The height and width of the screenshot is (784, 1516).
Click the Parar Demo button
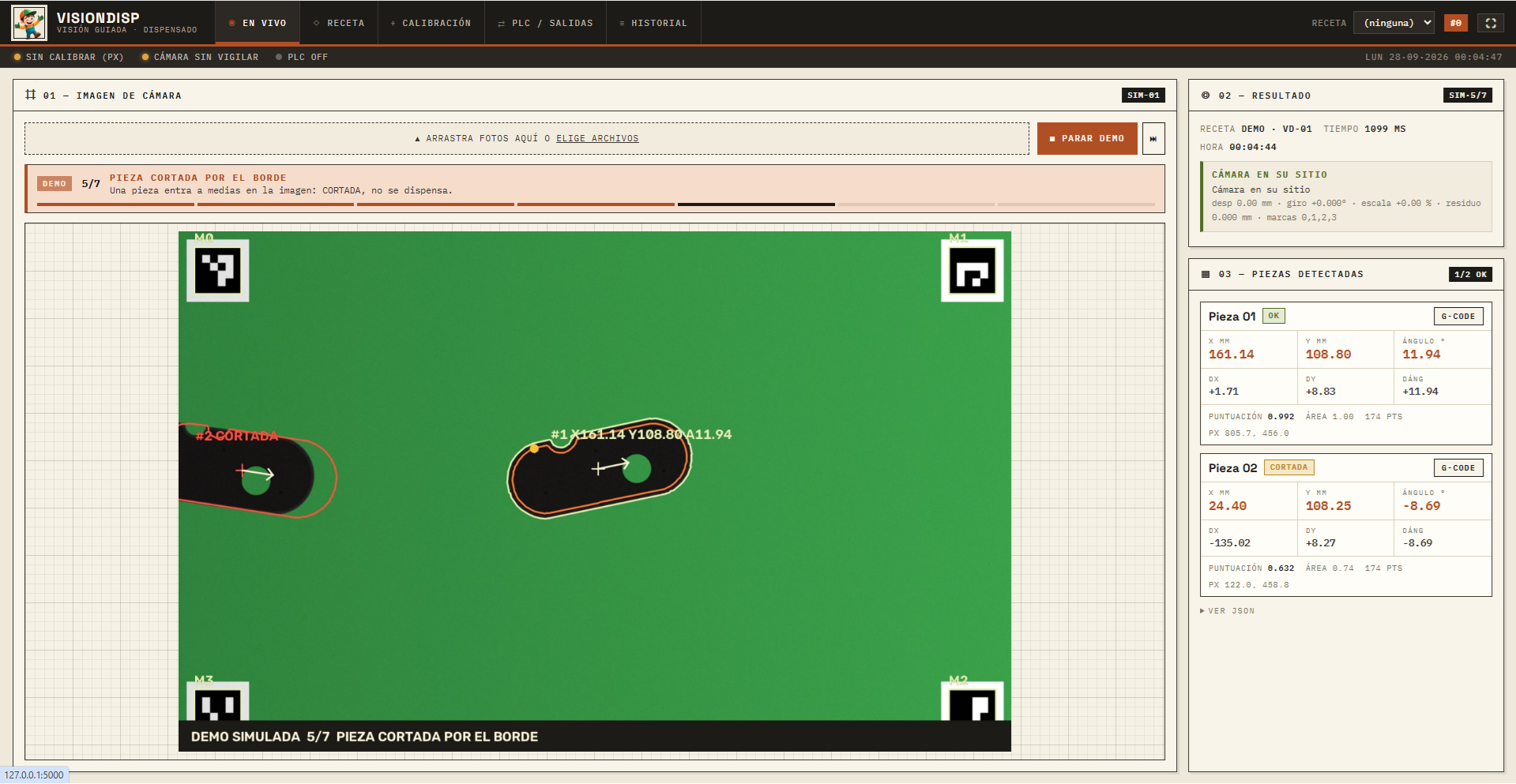pos(1087,138)
